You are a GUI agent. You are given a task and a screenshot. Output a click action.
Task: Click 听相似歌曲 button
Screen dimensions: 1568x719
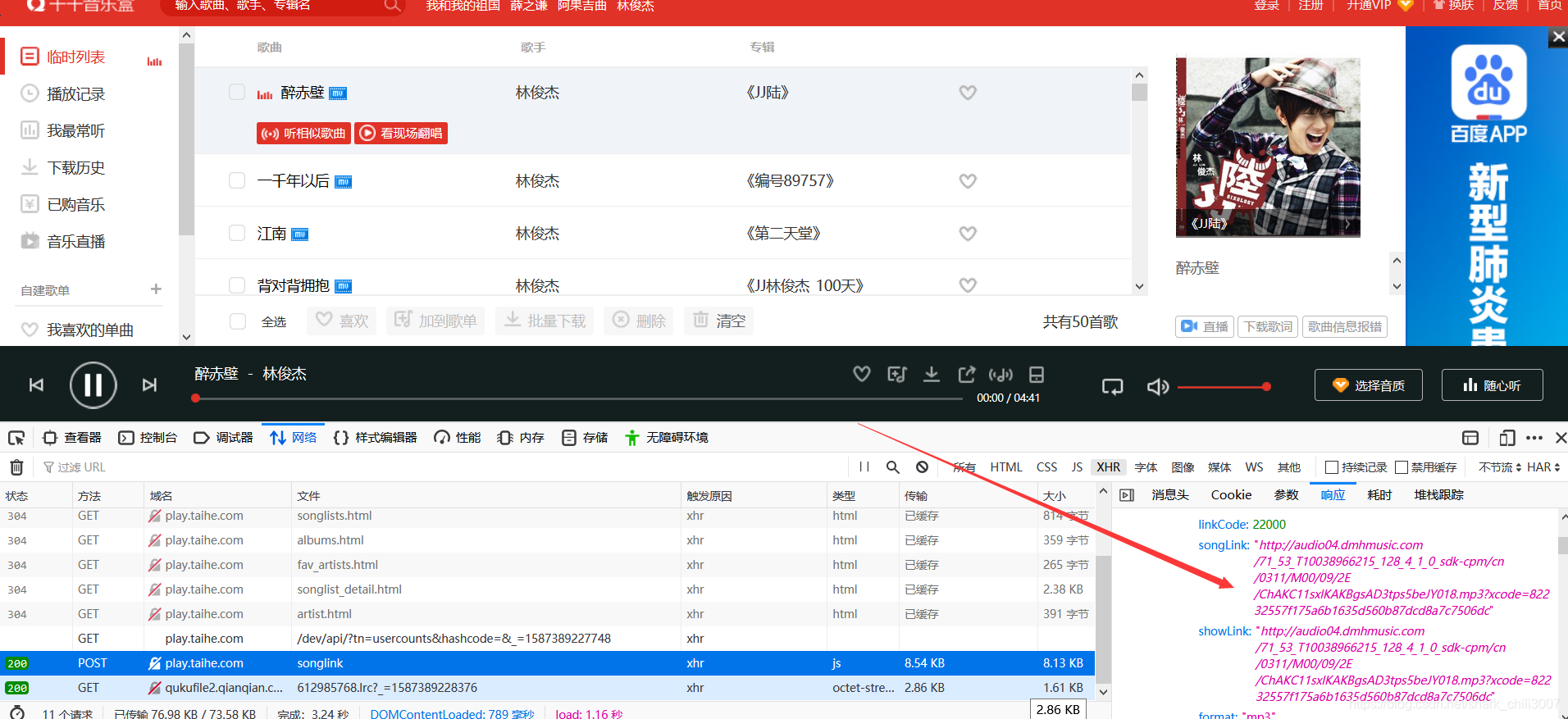pos(303,133)
